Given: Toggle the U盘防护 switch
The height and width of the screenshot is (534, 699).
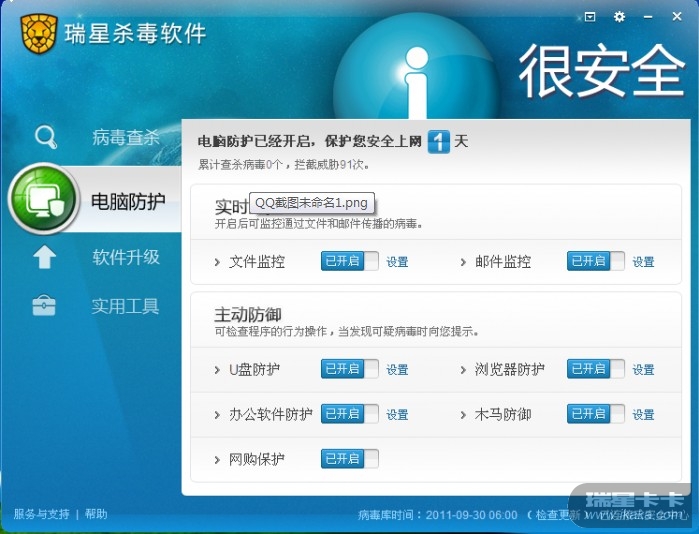Looking at the screenshot, I should point(350,369).
